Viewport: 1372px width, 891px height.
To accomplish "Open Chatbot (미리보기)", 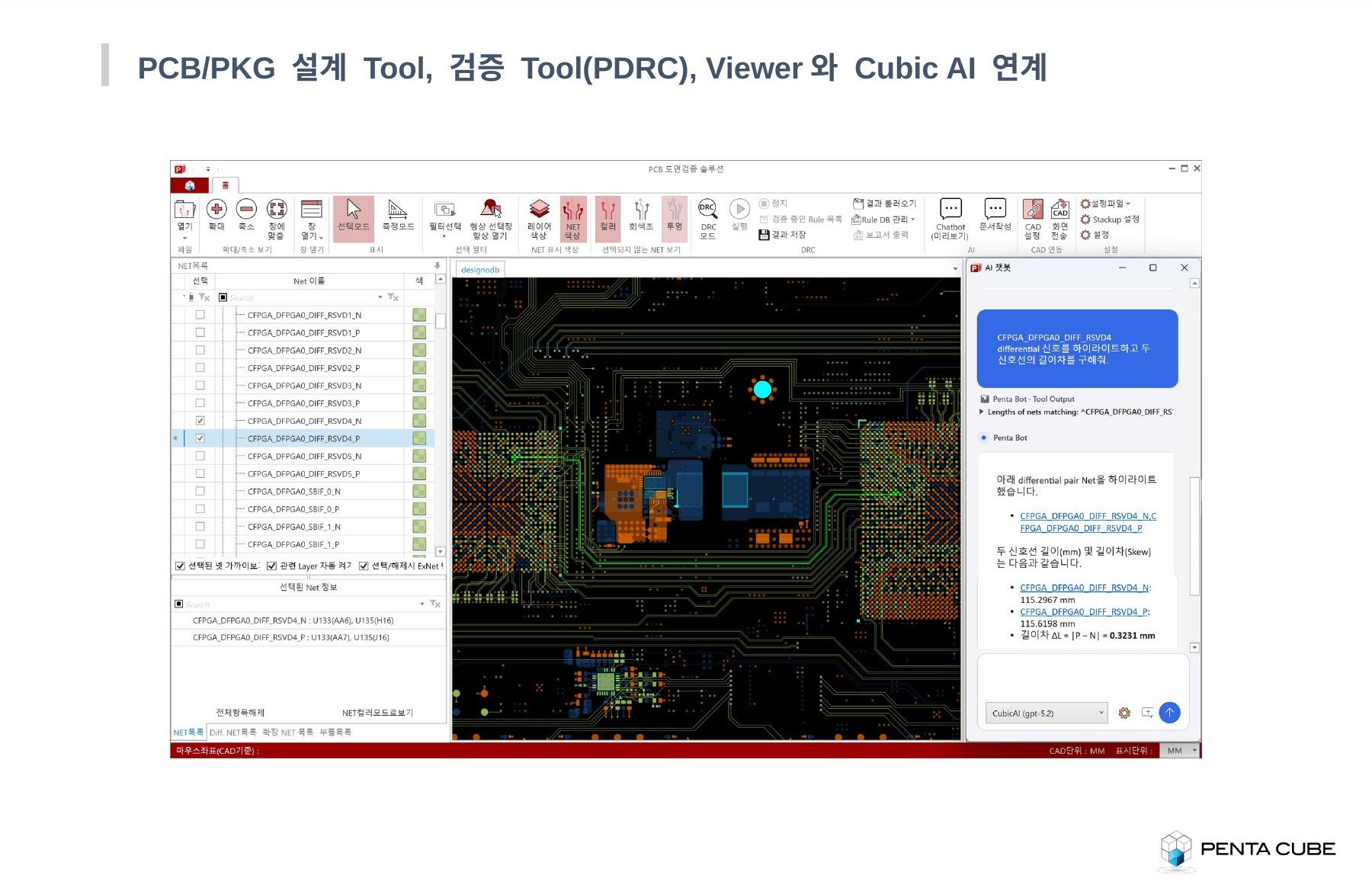I will 950,219.
